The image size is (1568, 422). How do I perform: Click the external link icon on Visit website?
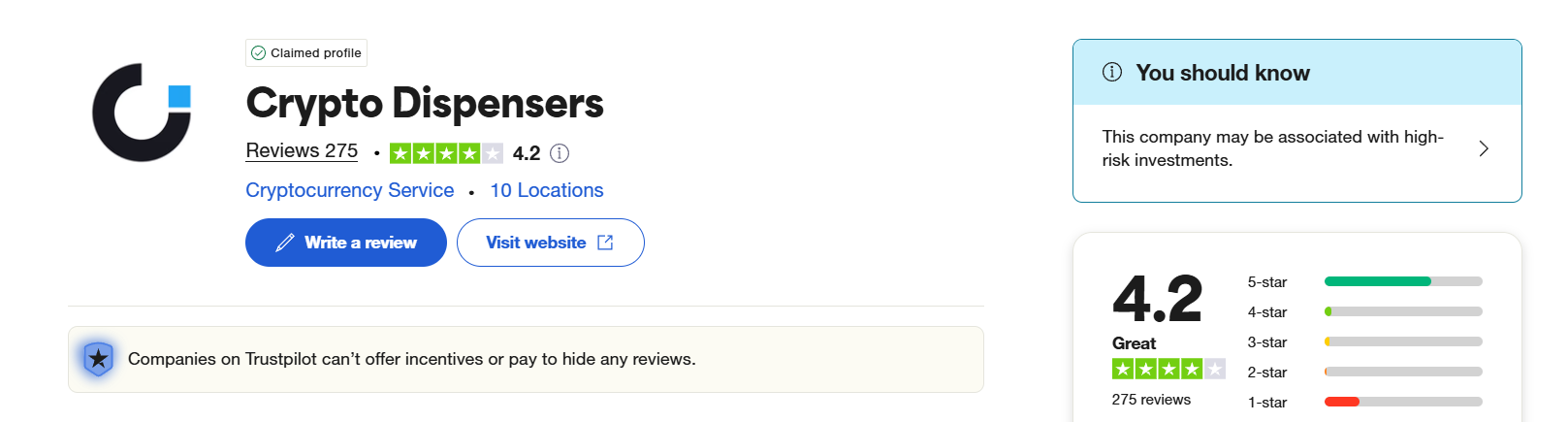click(605, 243)
